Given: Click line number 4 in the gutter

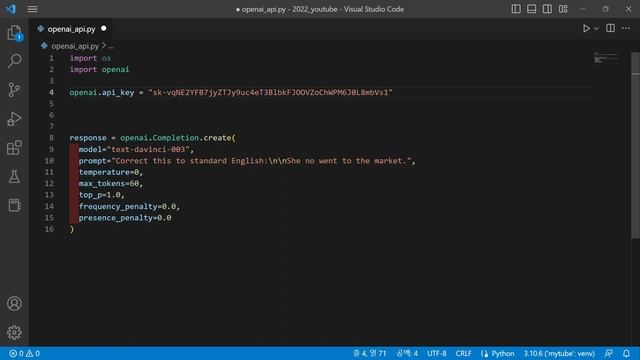Looking at the screenshot, I should (x=51, y=92).
